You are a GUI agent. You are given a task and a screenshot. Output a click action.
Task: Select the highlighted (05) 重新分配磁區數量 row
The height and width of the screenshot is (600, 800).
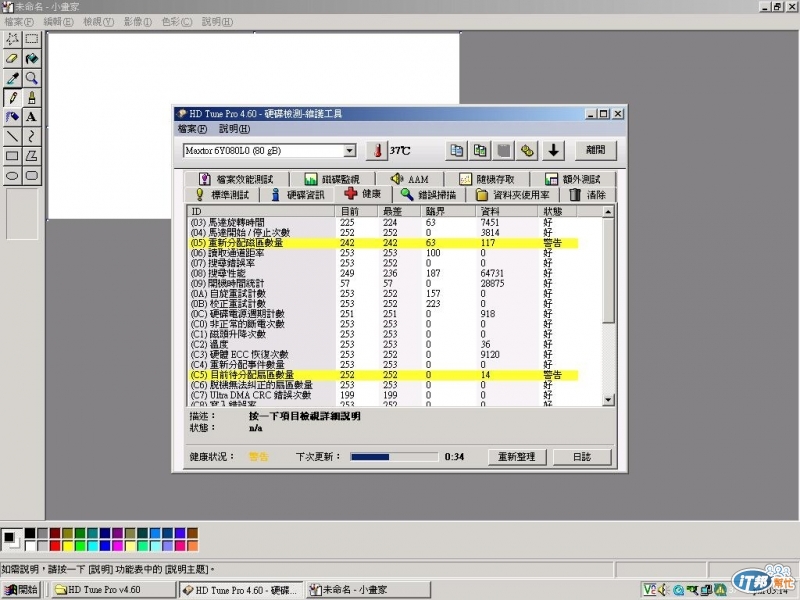(383, 243)
